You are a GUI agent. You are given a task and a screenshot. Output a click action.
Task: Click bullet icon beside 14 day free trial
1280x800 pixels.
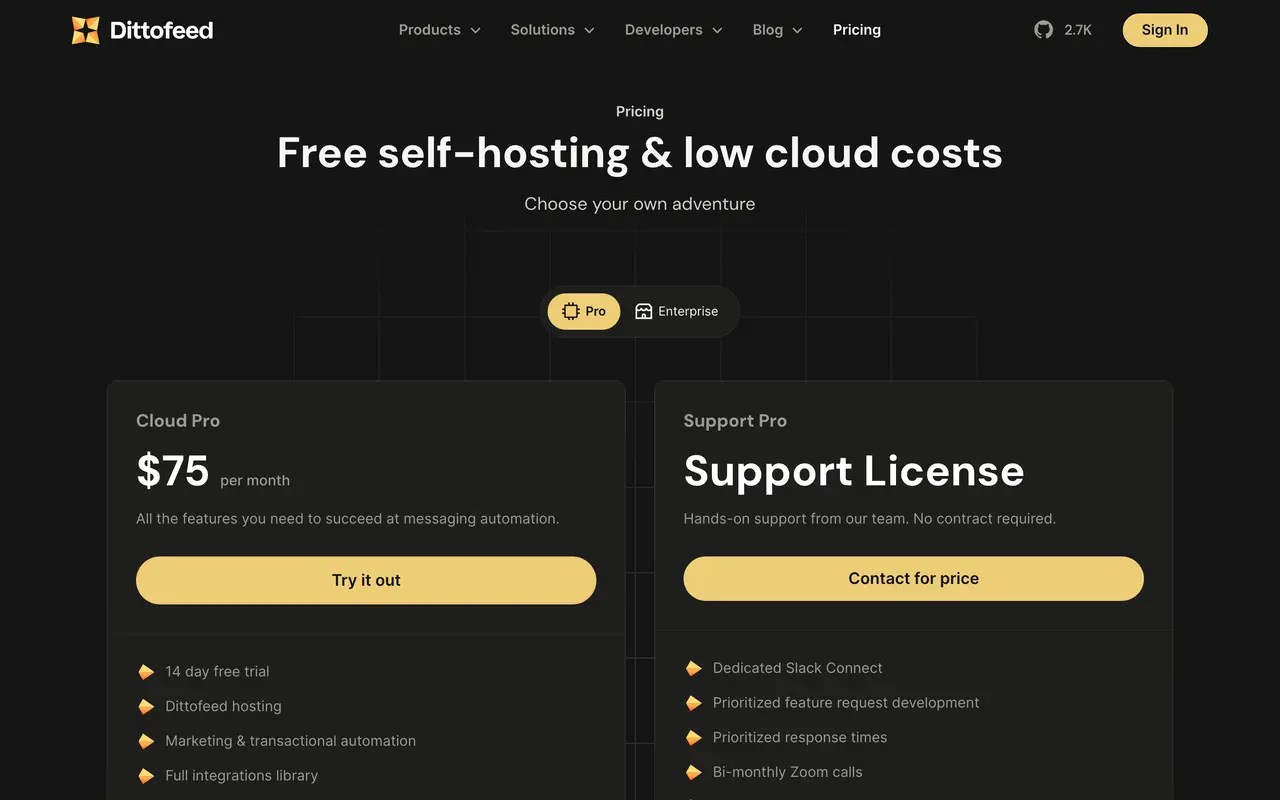(x=146, y=671)
